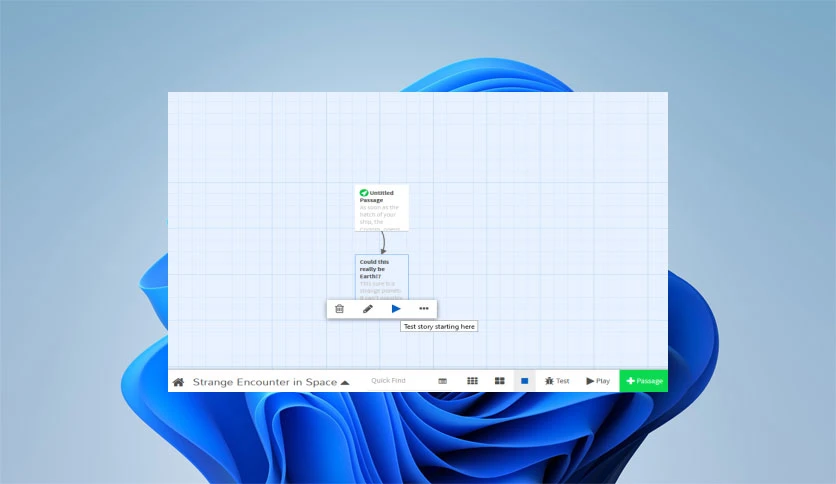Image resolution: width=836 pixels, height=484 pixels.
Task: Open the three-dot more options menu
Action: point(424,309)
